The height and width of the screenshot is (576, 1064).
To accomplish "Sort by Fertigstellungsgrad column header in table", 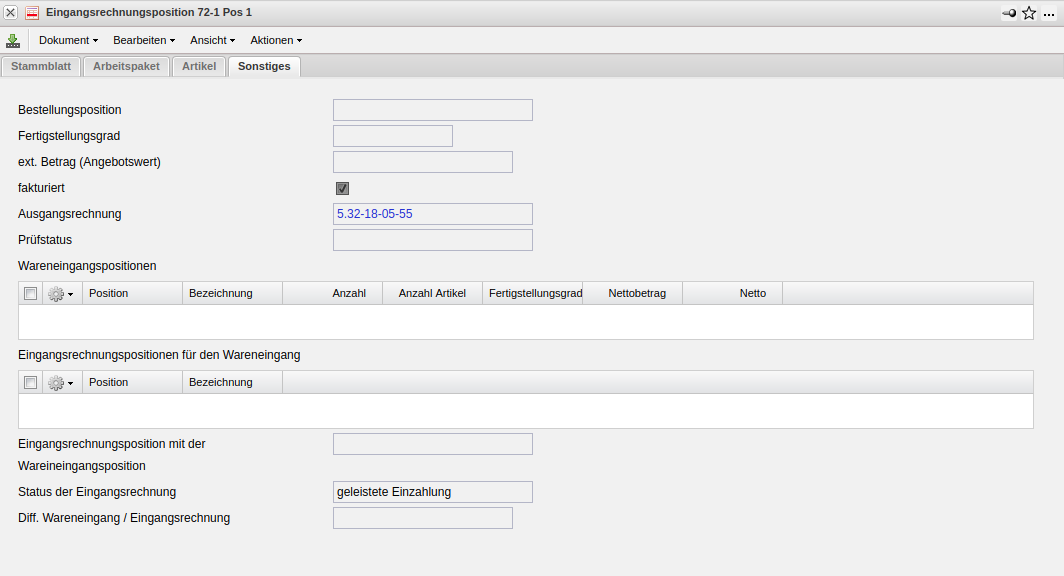I will (533, 294).
